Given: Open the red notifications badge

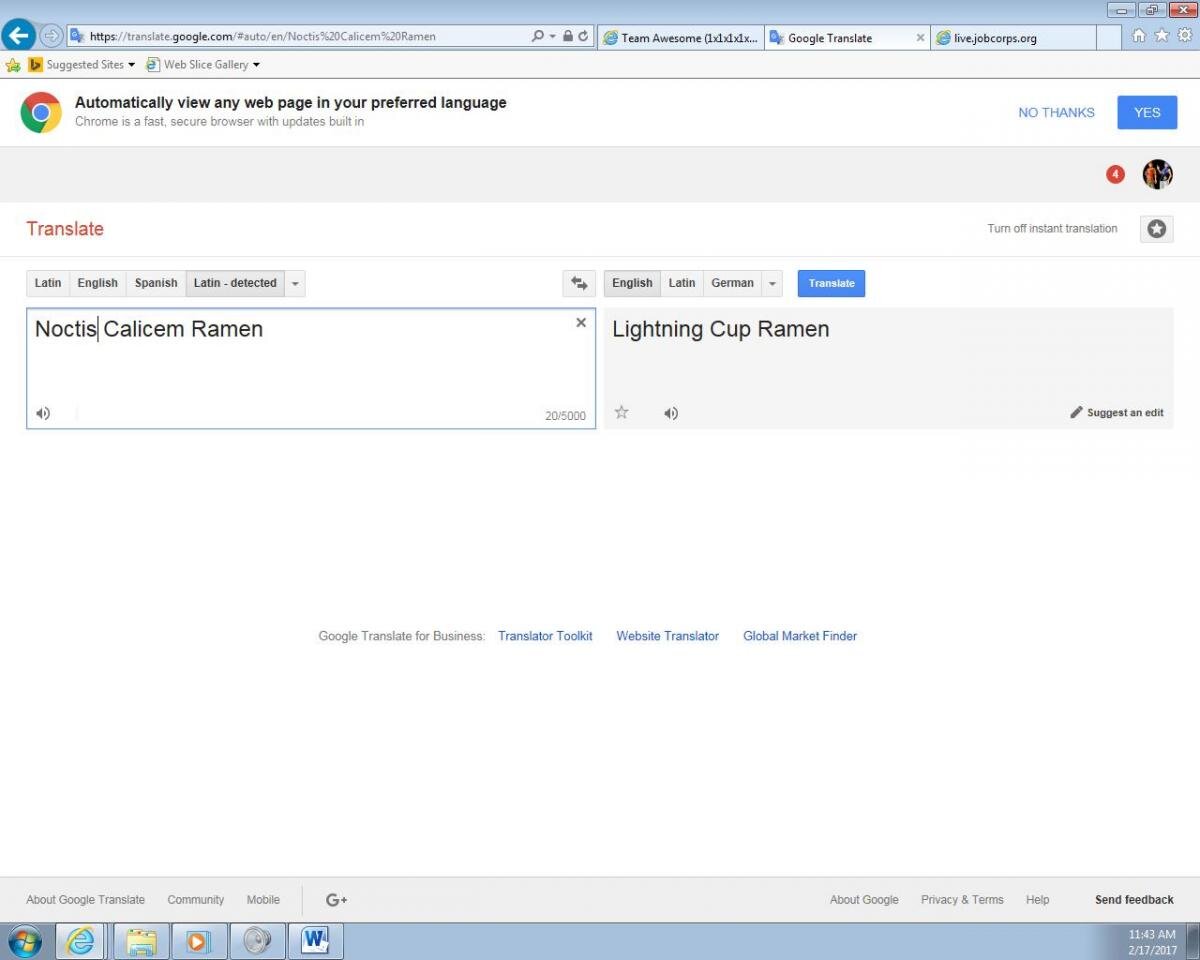Looking at the screenshot, I should pos(1115,175).
